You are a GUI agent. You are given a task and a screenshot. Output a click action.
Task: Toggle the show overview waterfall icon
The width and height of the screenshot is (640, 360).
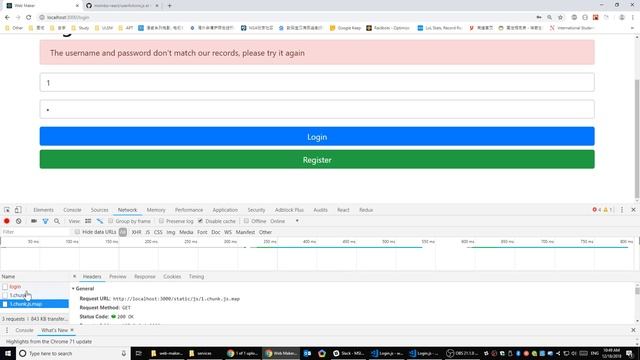click(x=100, y=221)
